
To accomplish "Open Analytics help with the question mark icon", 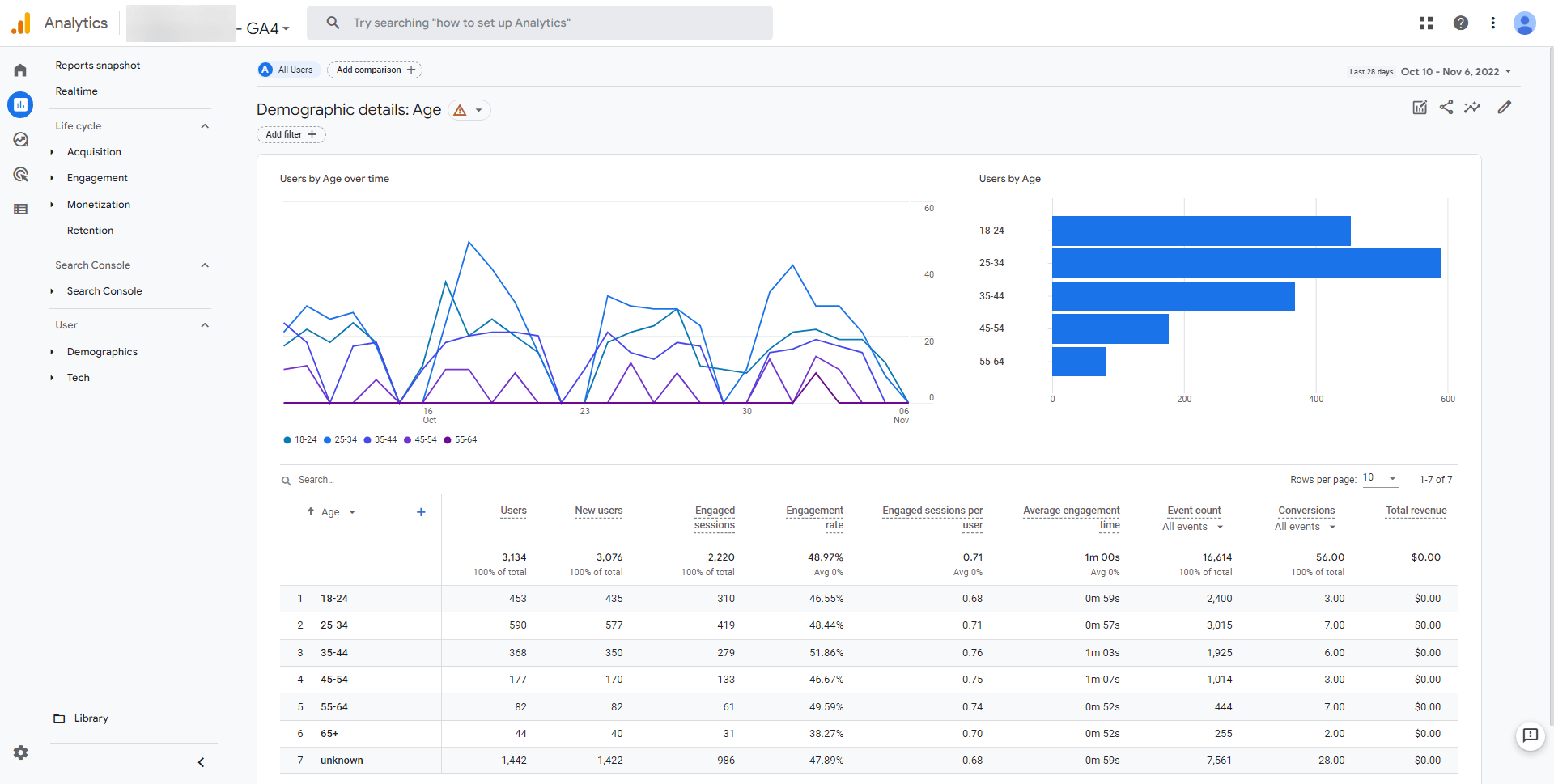I will (1461, 23).
